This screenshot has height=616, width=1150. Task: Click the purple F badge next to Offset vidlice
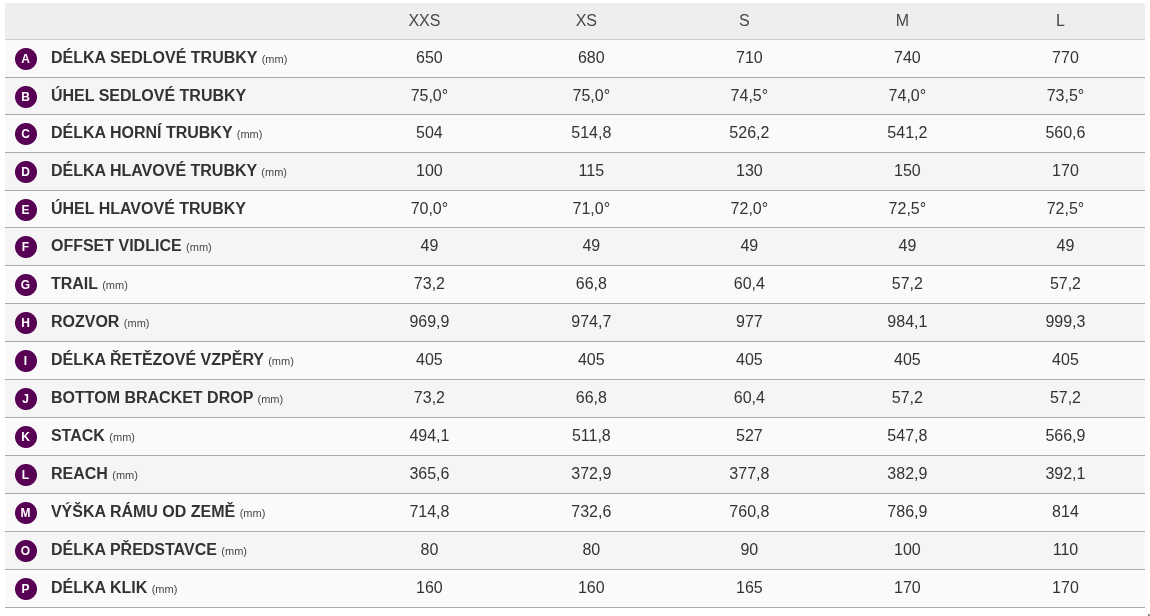coord(26,247)
